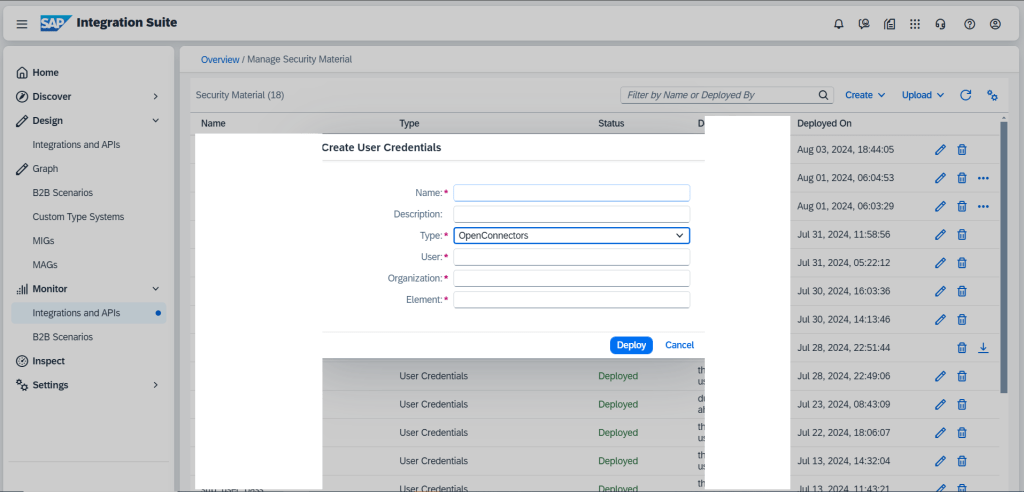Viewport: 1024px width, 492px height.
Task: Click the help question mark icon
Action: pos(967,24)
